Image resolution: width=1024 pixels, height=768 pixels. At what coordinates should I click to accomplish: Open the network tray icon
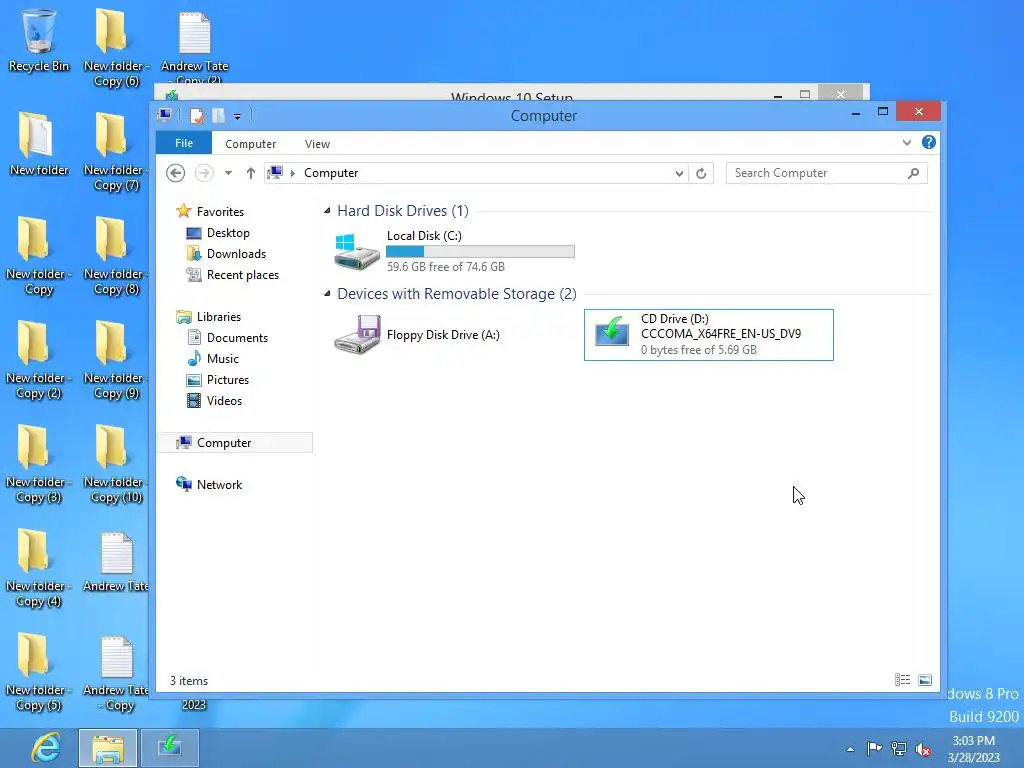(899, 749)
